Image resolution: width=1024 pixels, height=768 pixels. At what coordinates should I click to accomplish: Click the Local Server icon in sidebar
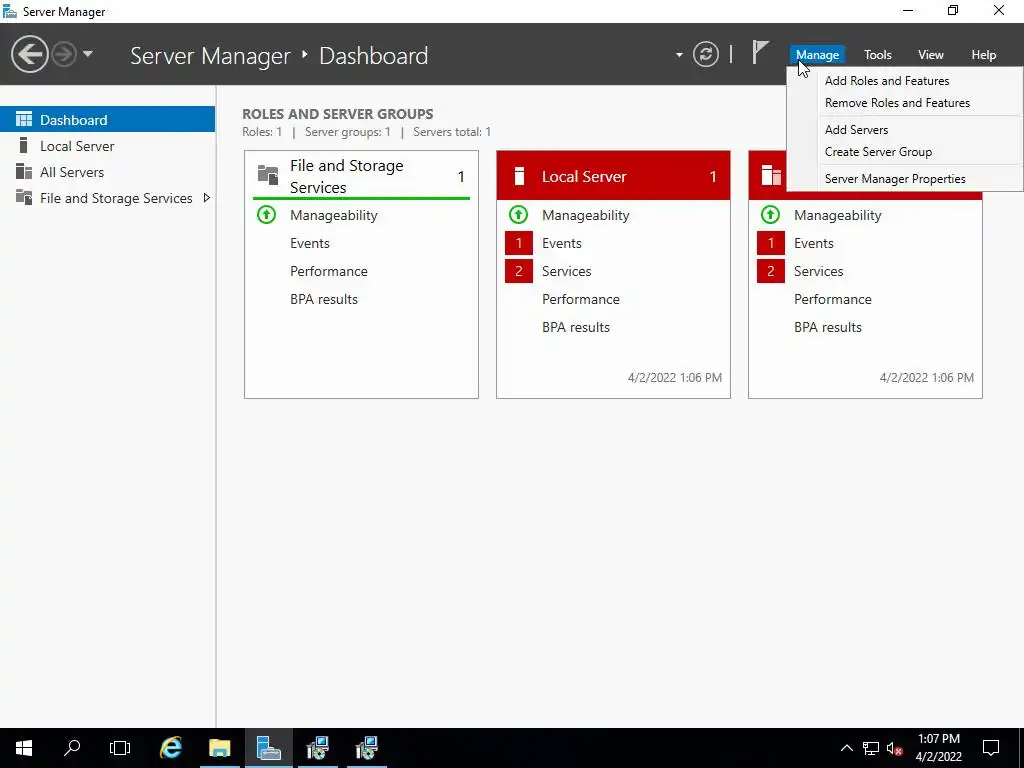tap(24, 145)
